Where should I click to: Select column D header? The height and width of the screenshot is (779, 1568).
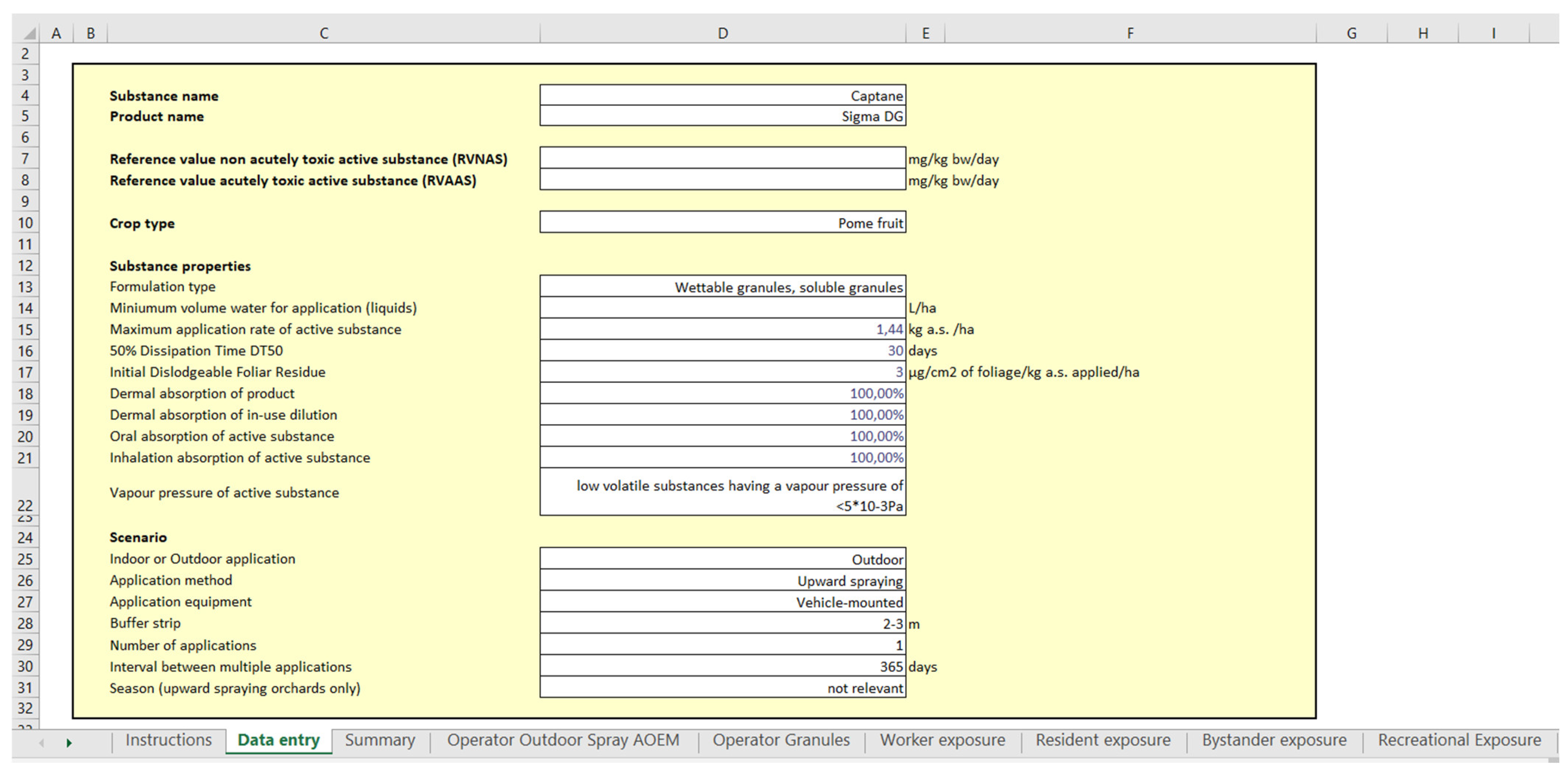pyautogui.click(x=723, y=33)
